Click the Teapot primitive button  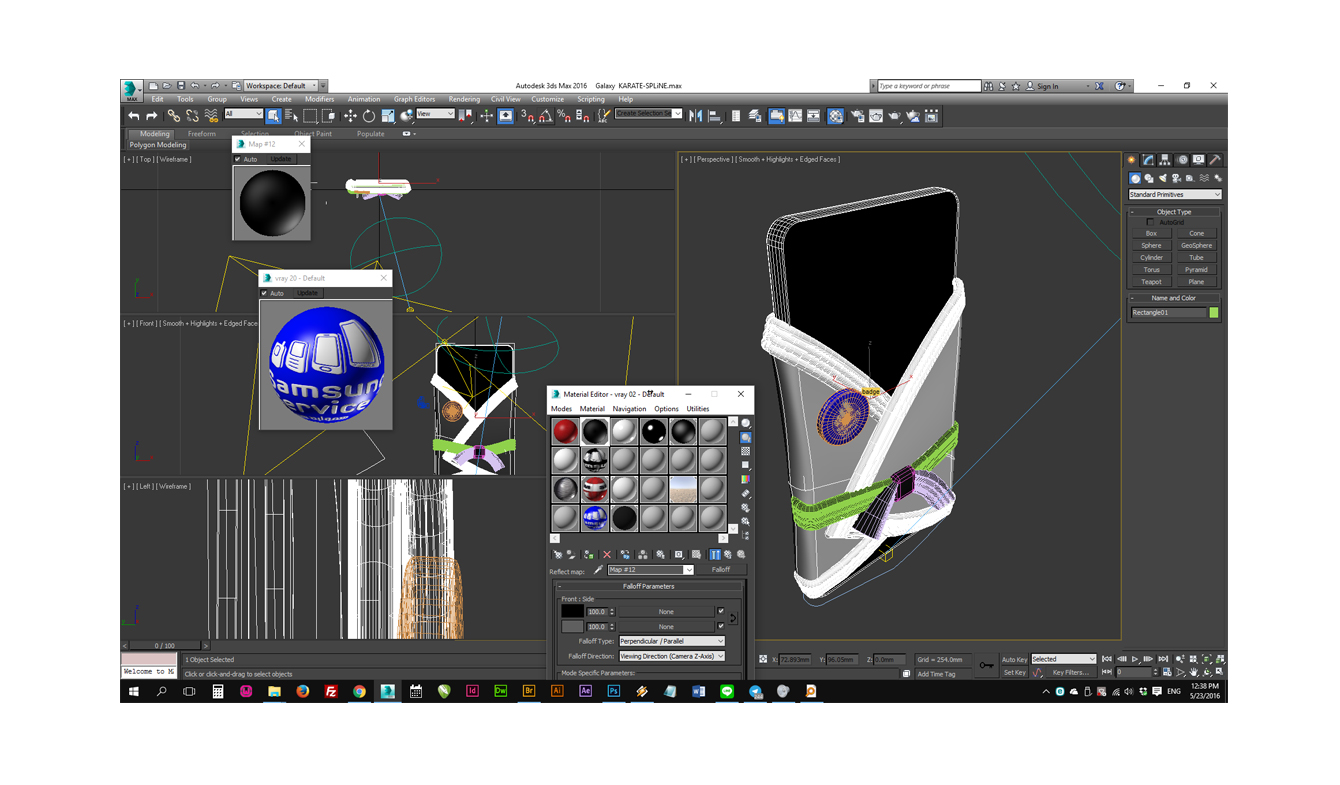[x=1151, y=282]
